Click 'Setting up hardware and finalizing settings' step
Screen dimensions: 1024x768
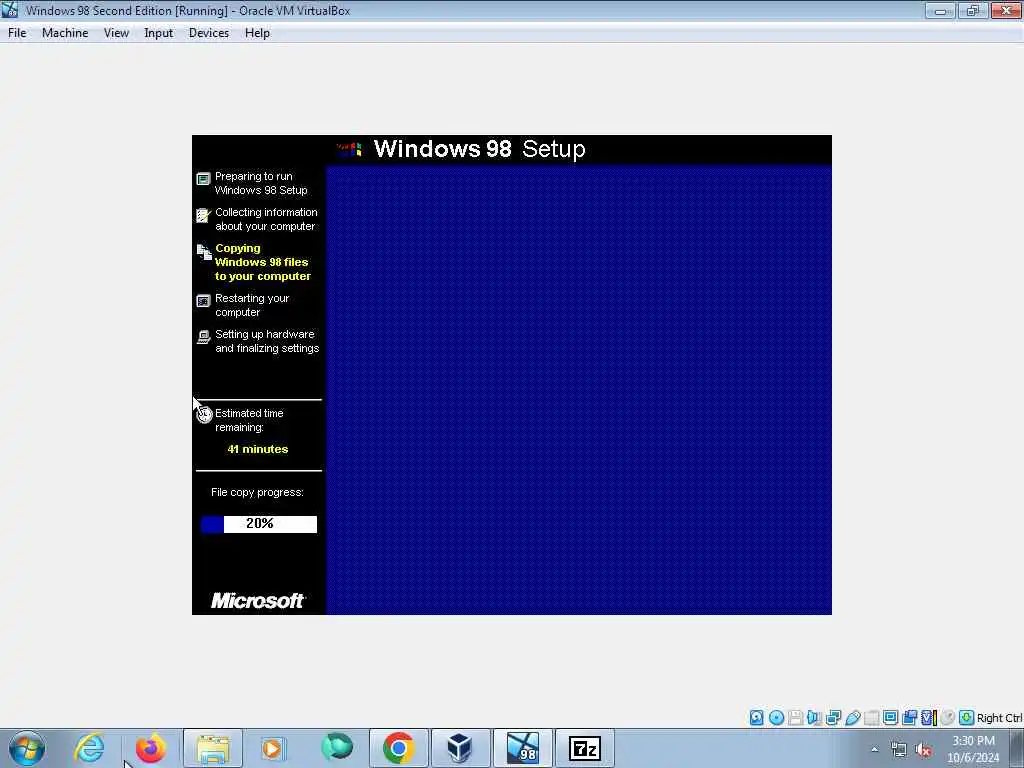pyautogui.click(x=266, y=341)
